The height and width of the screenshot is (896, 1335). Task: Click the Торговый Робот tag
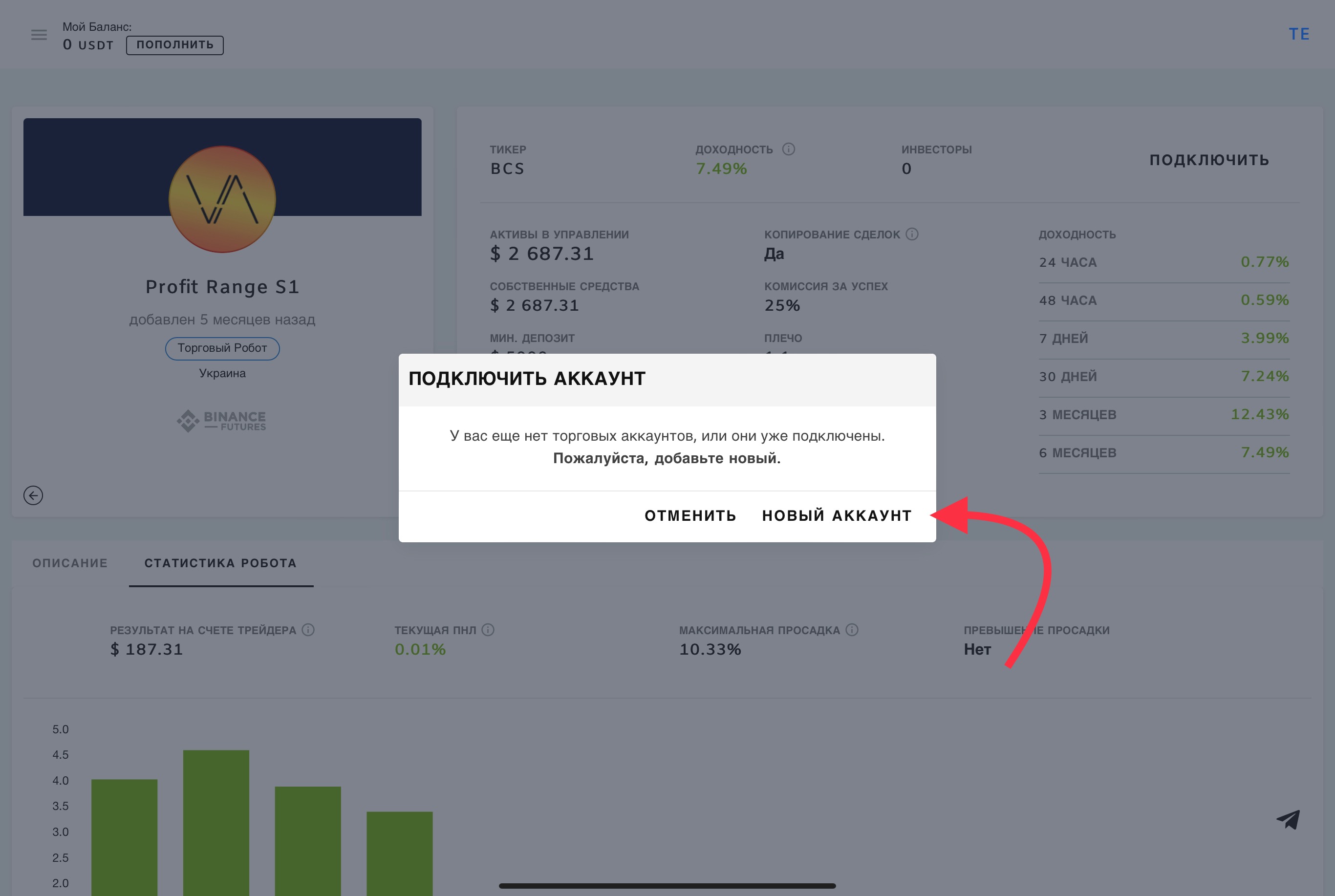[x=222, y=348]
